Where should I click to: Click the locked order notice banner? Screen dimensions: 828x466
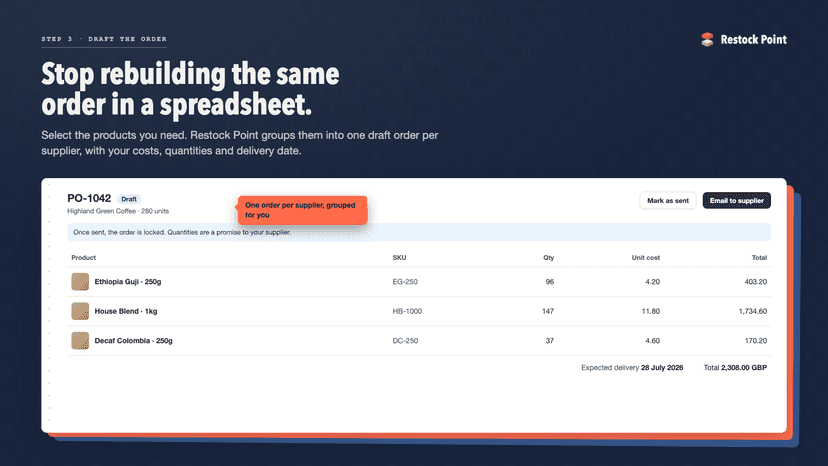tap(419, 232)
